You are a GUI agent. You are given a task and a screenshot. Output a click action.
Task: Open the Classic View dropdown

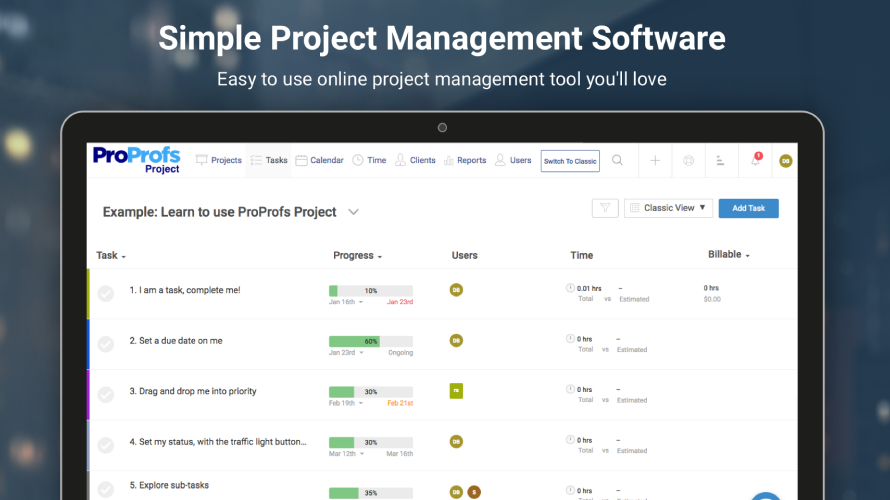tap(668, 208)
